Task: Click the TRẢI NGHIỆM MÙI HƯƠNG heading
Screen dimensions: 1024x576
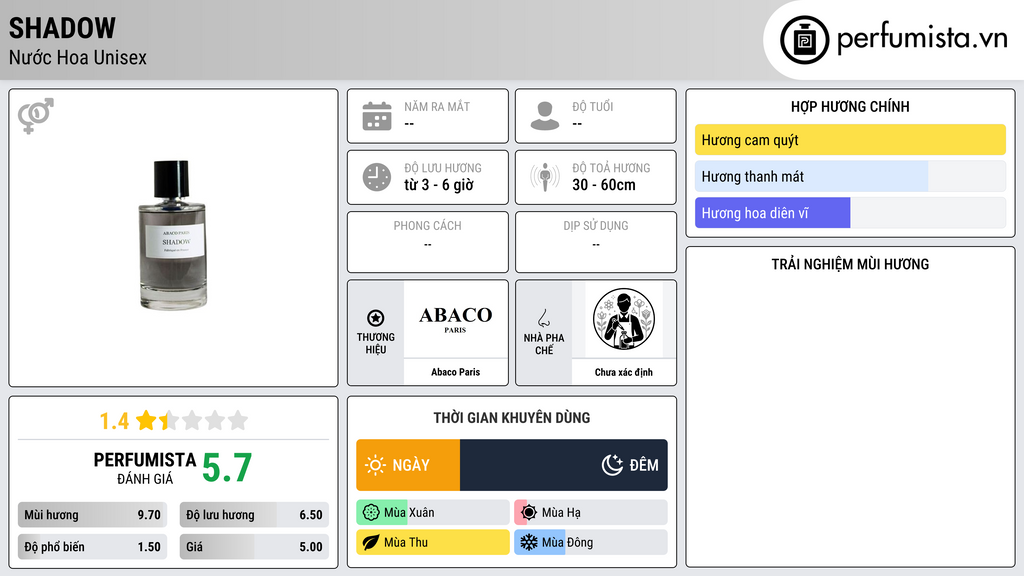Action: pos(850,264)
